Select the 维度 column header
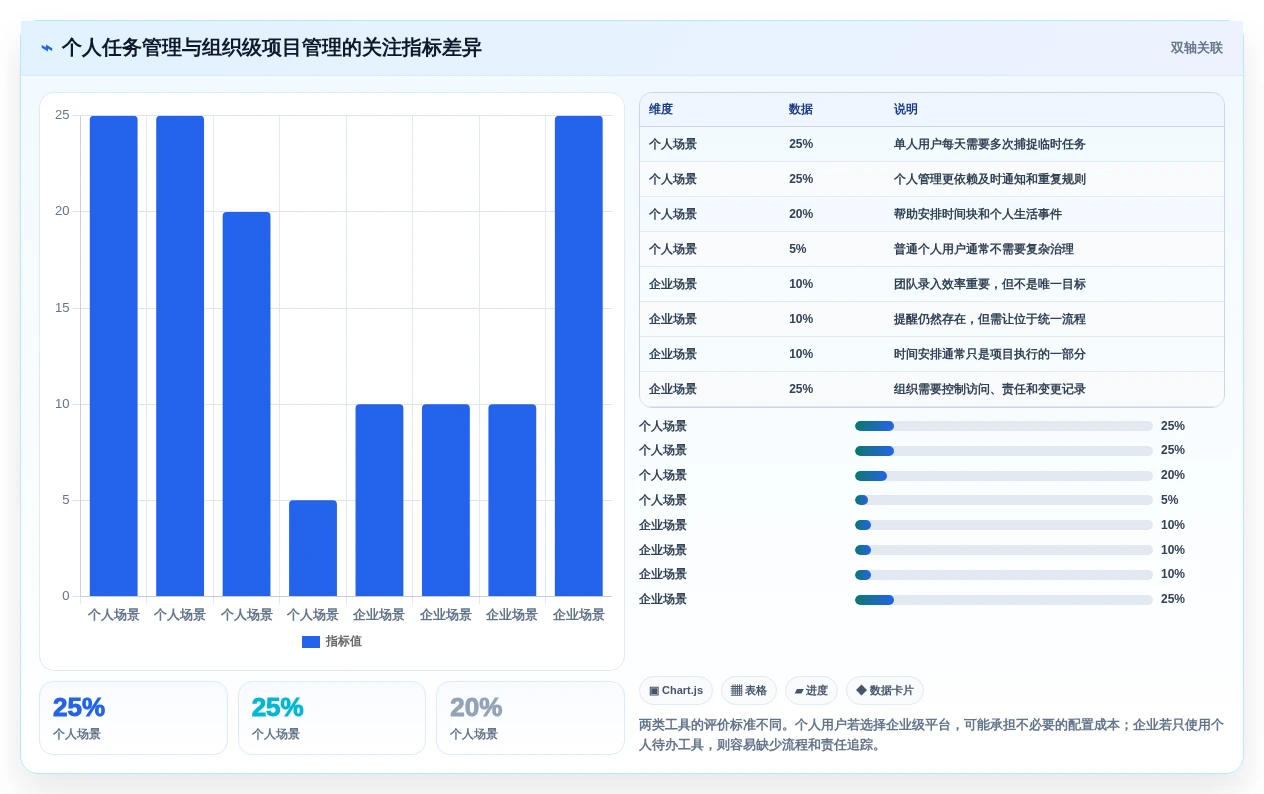Screen dimensions: 1264x794 pos(661,110)
